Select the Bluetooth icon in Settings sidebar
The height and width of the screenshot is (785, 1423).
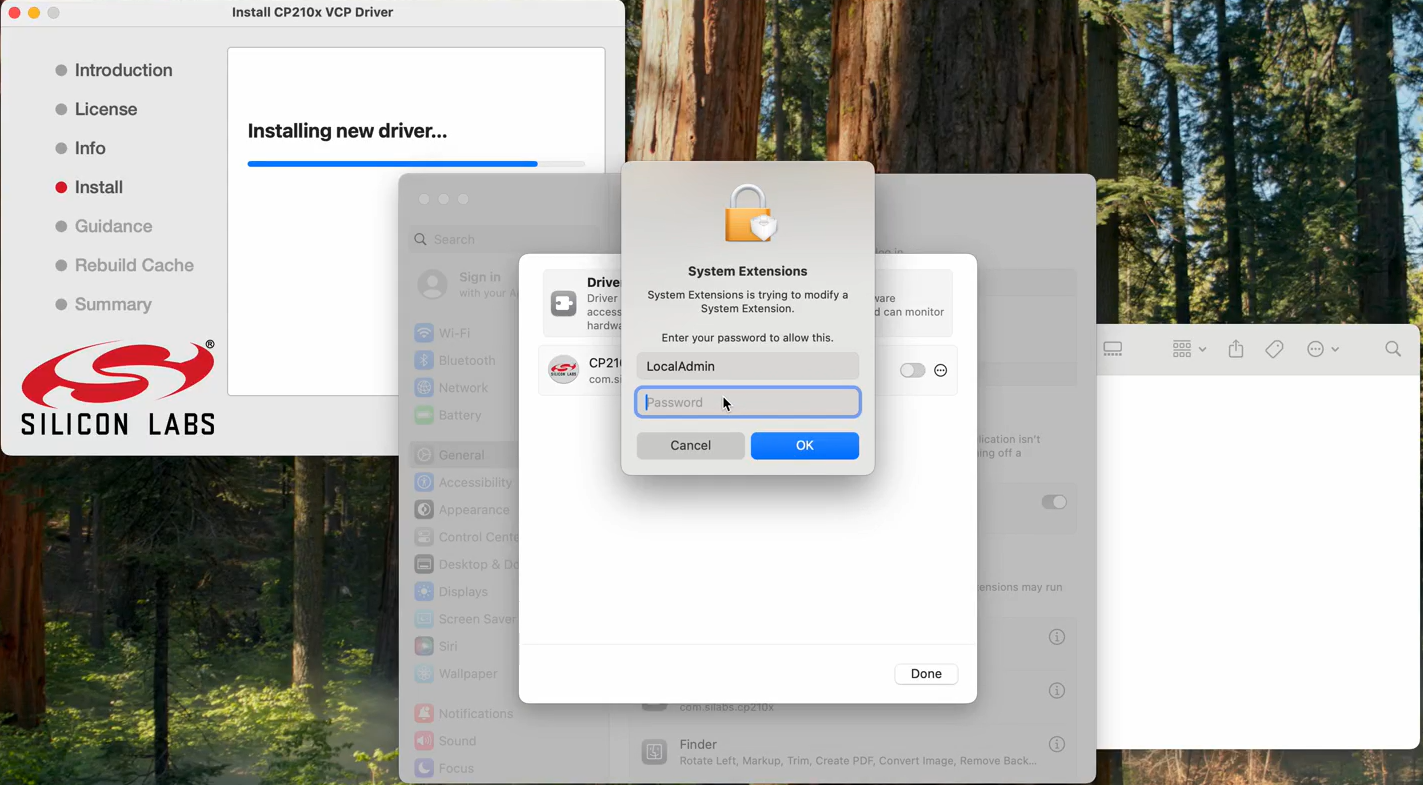point(424,360)
